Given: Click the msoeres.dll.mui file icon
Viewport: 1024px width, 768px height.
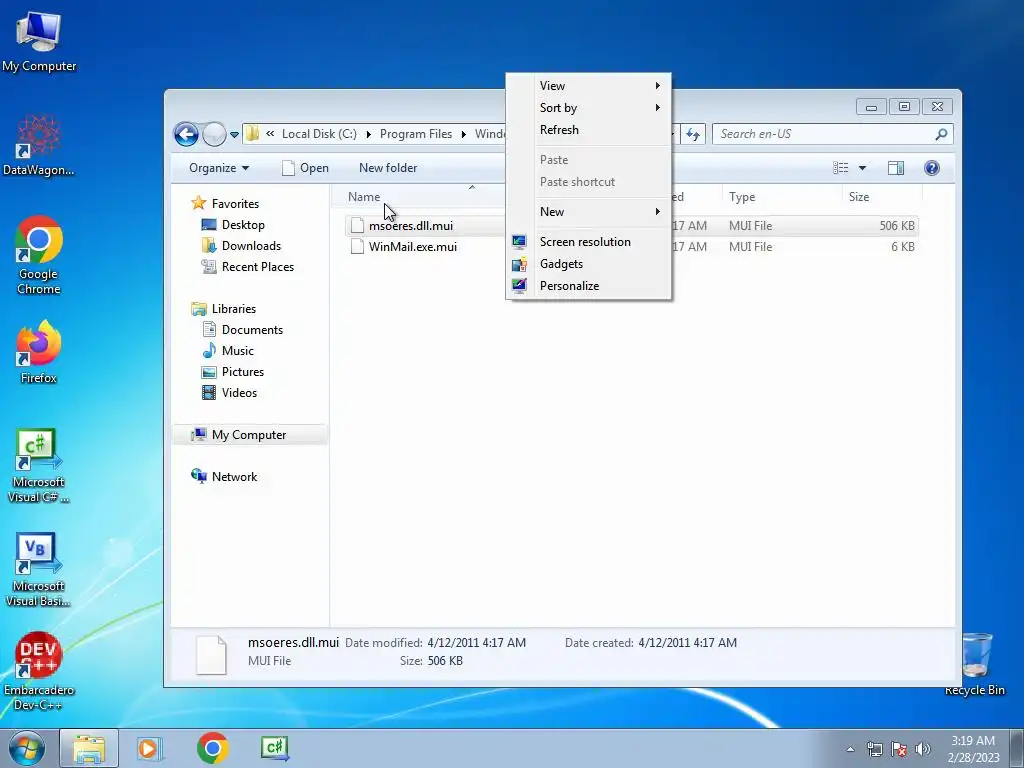Looking at the screenshot, I should click(x=357, y=226).
